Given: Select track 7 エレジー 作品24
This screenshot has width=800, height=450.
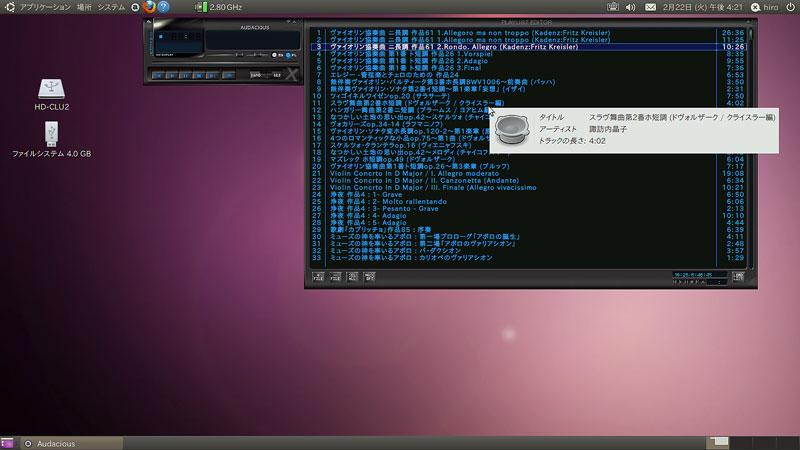Looking at the screenshot, I should (528, 75).
